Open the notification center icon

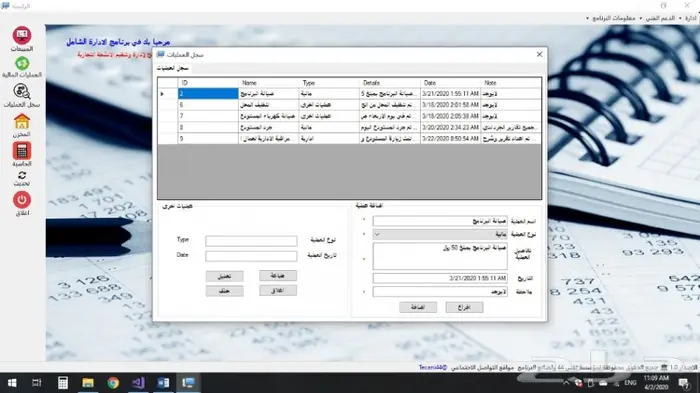(x=683, y=383)
